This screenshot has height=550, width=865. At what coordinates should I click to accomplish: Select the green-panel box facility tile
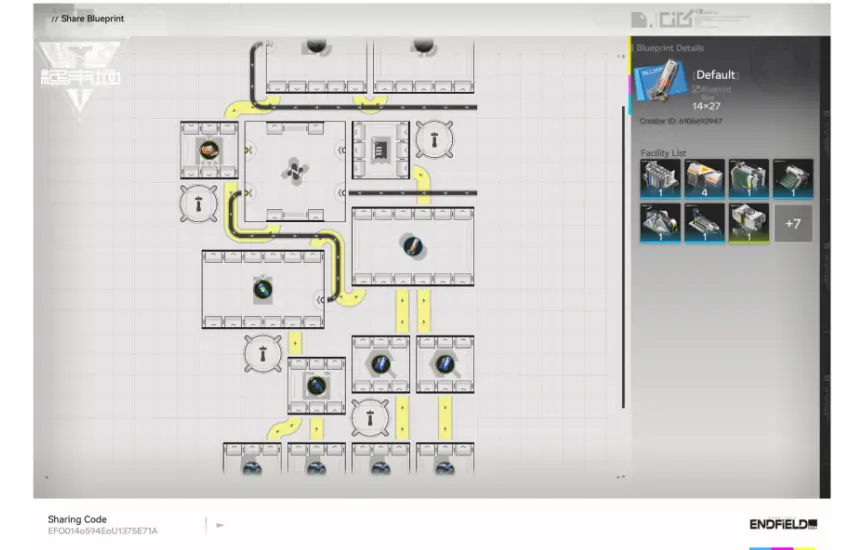pos(749,179)
